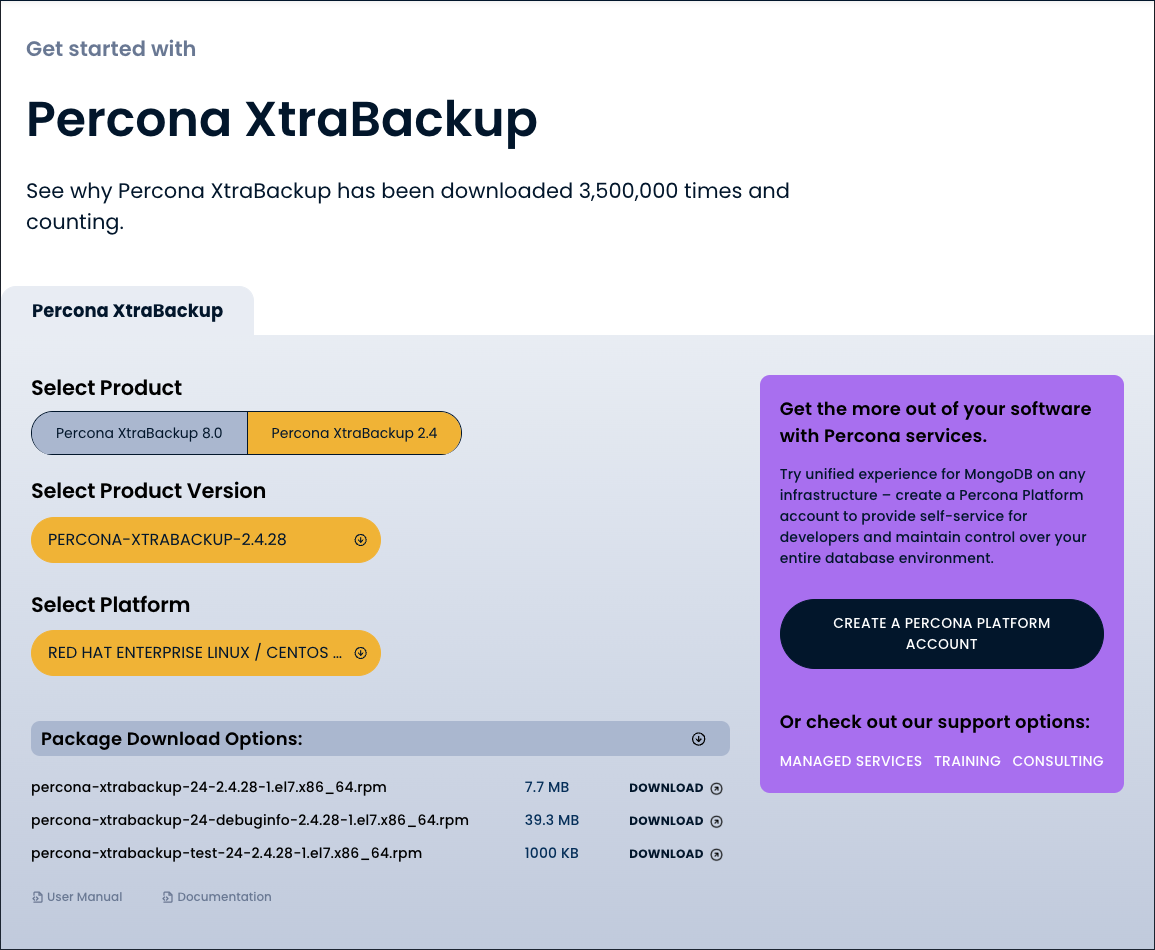Click the 1000 KB file size
The width and height of the screenshot is (1155, 950).
(x=551, y=854)
